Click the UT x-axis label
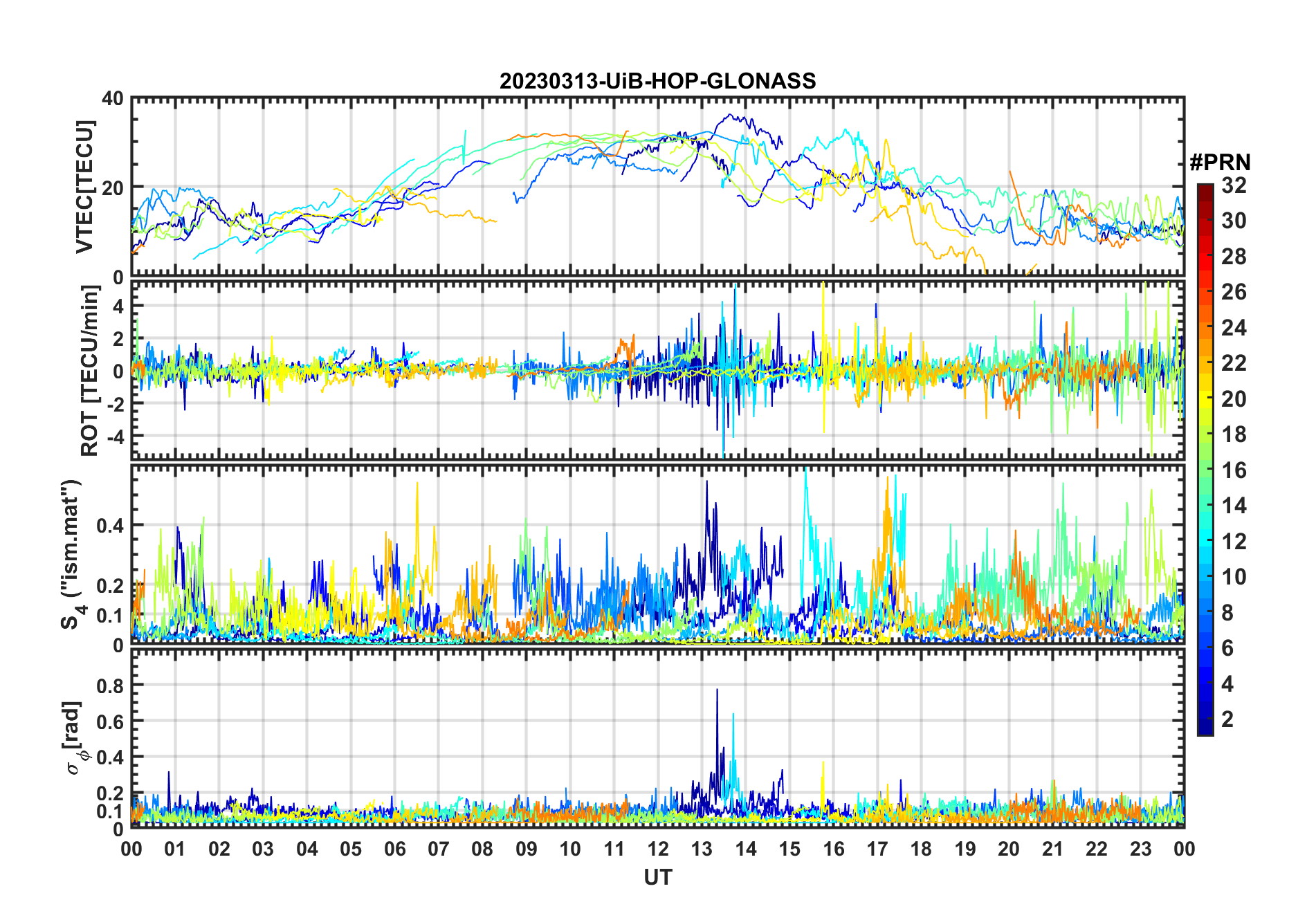Image resolution: width=1316 pixels, height=920 pixels. [x=658, y=877]
